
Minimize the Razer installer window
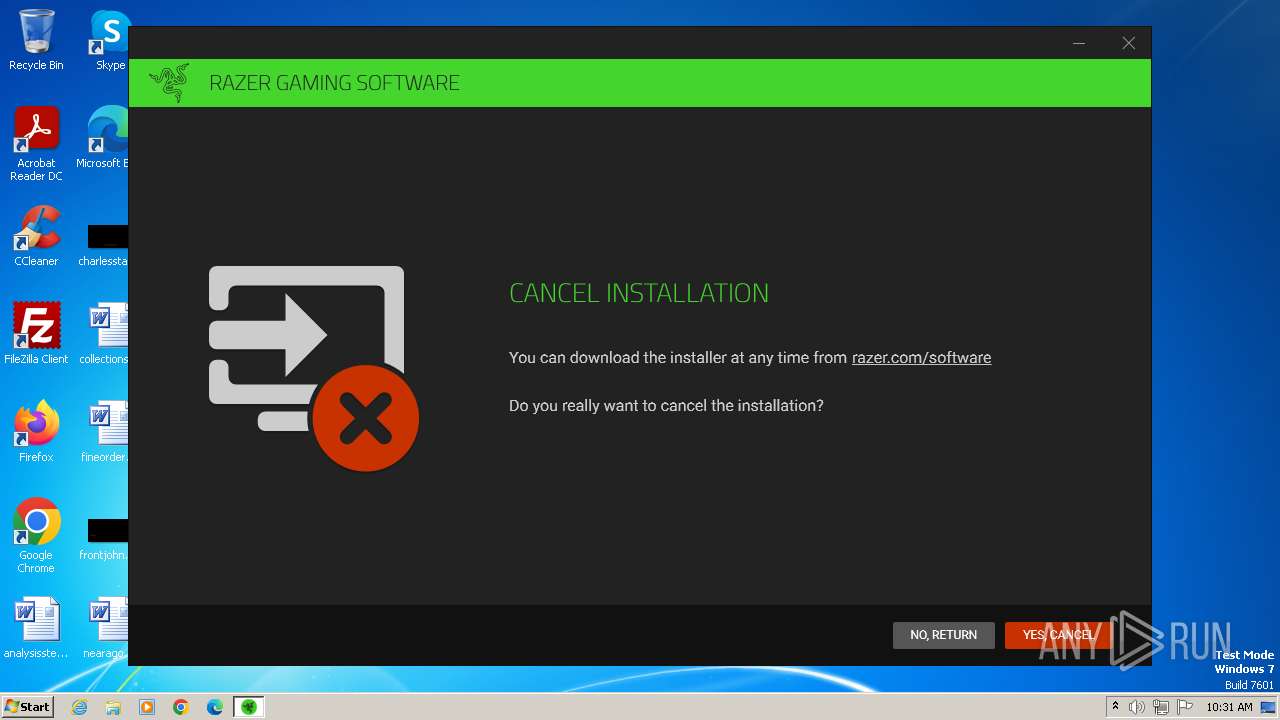[1079, 43]
